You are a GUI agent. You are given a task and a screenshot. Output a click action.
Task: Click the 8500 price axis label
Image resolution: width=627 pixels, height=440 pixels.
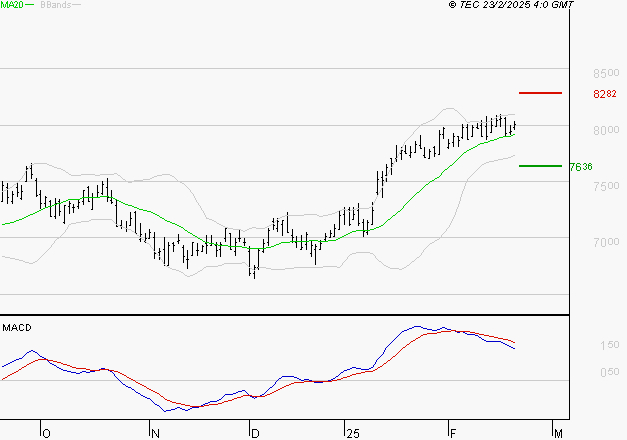click(x=606, y=74)
